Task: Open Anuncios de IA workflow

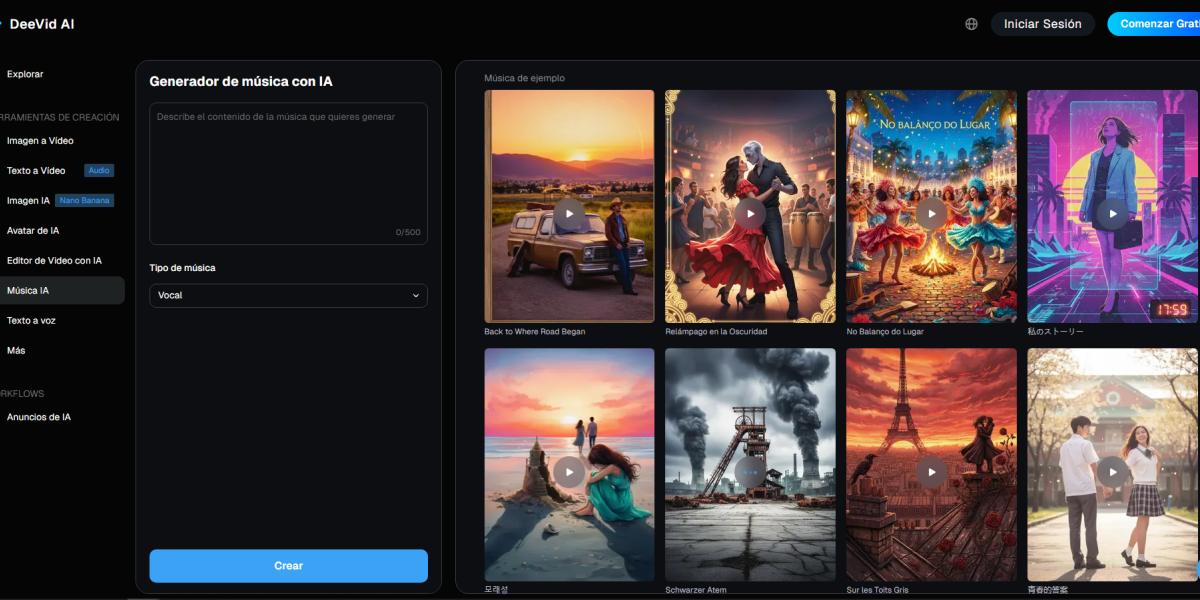Action: tap(39, 417)
